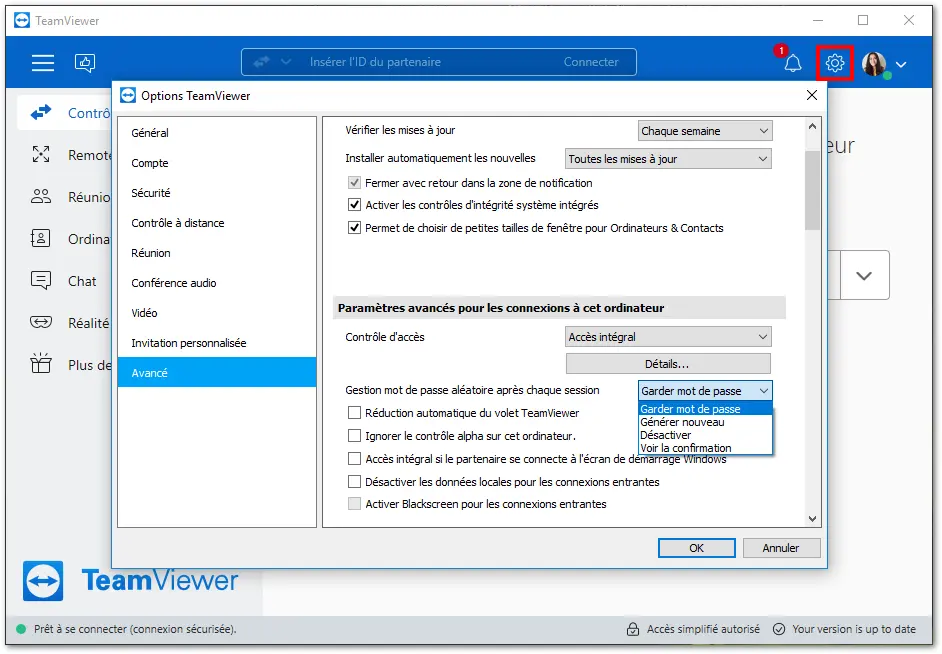Viewport: 942px width, 654px height.
Task: Open the Ordinateurs contacts sidebar icon
Action: [41, 238]
